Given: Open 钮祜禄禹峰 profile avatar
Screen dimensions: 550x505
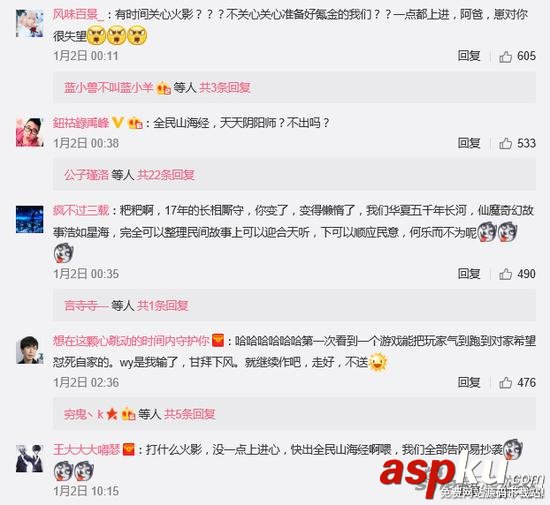Looking at the screenshot, I should click(x=30, y=132).
